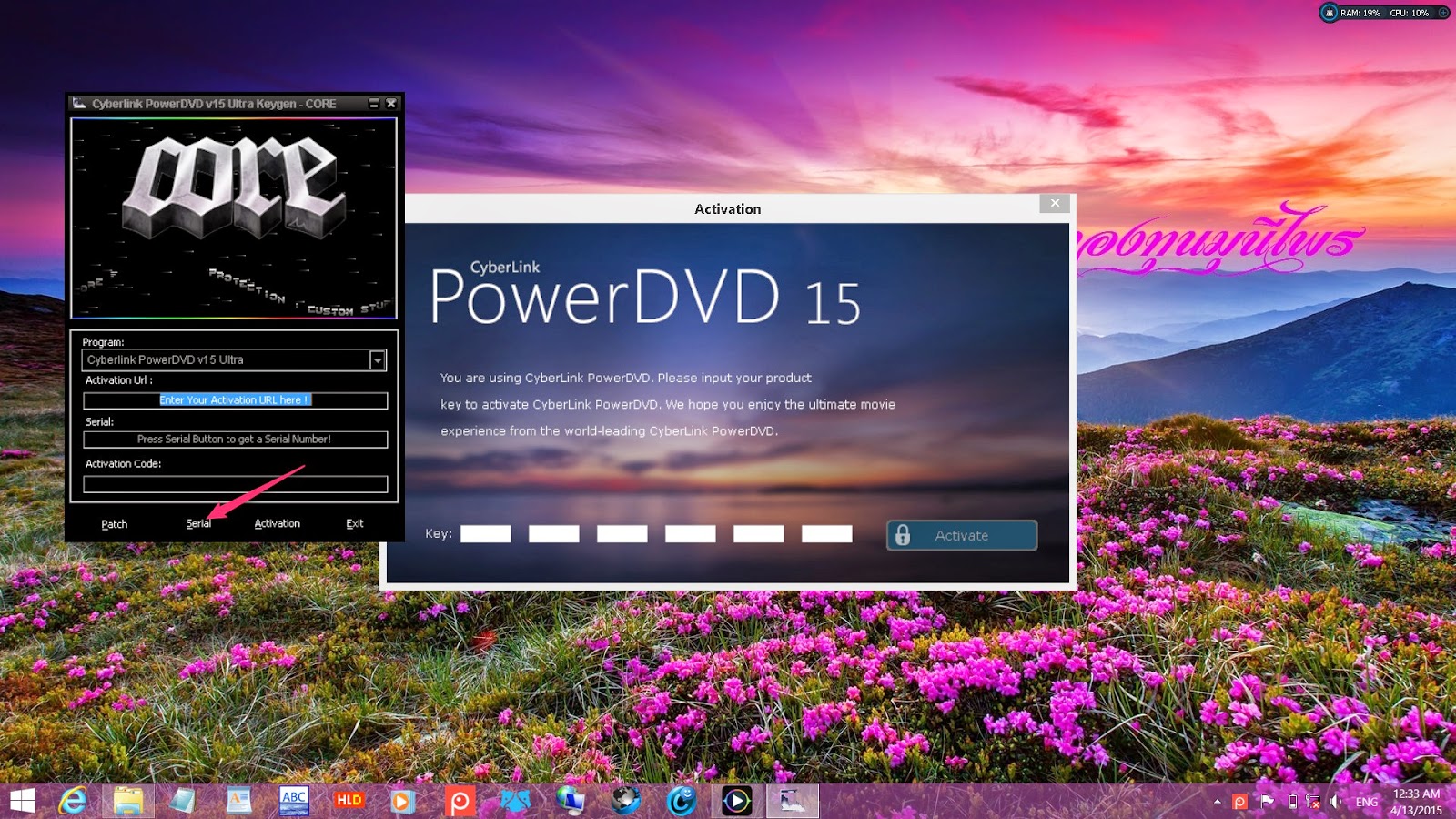Viewport: 1456px width, 819px height.
Task: Click the "Program:" label in the keygen
Action: click(x=103, y=342)
